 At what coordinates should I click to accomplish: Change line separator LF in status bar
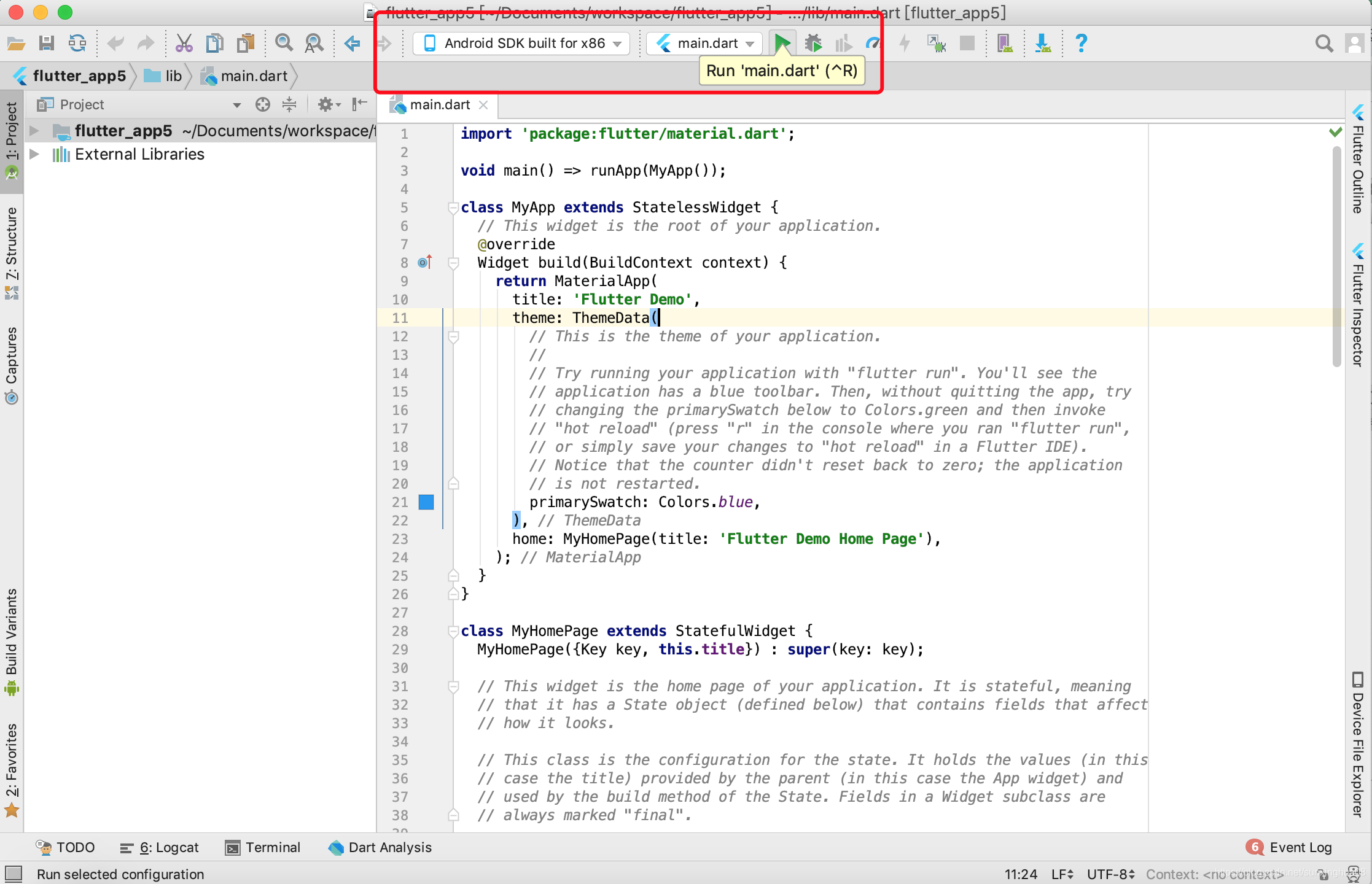(1062, 874)
